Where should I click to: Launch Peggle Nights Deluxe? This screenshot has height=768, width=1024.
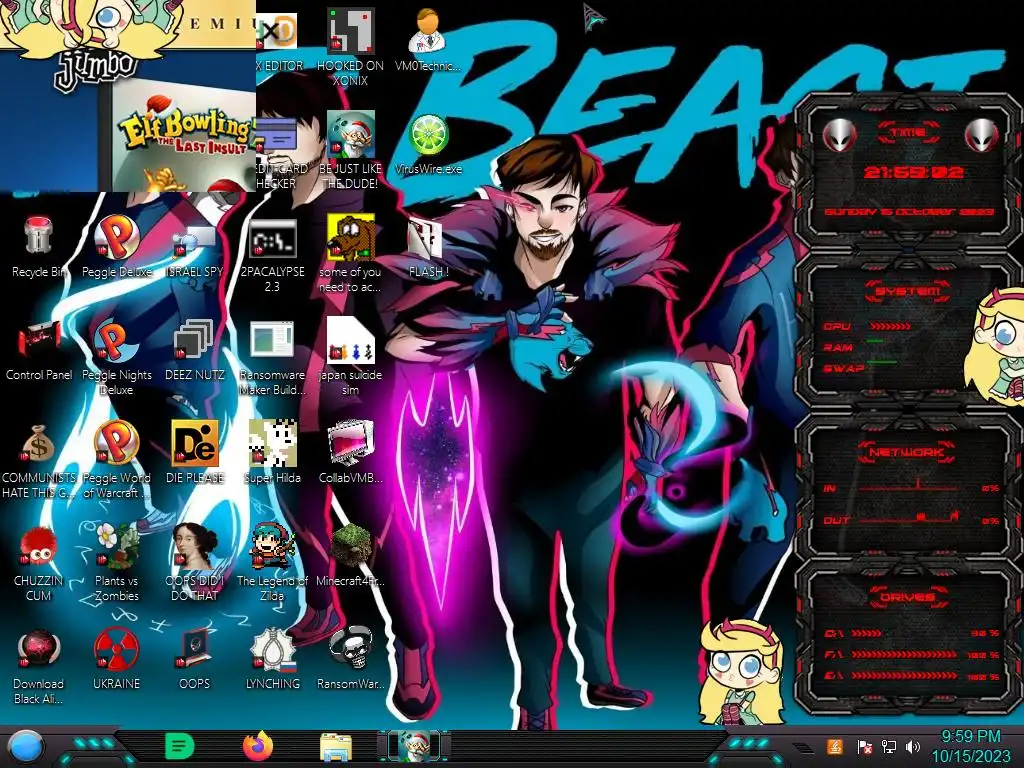click(x=116, y=340)
